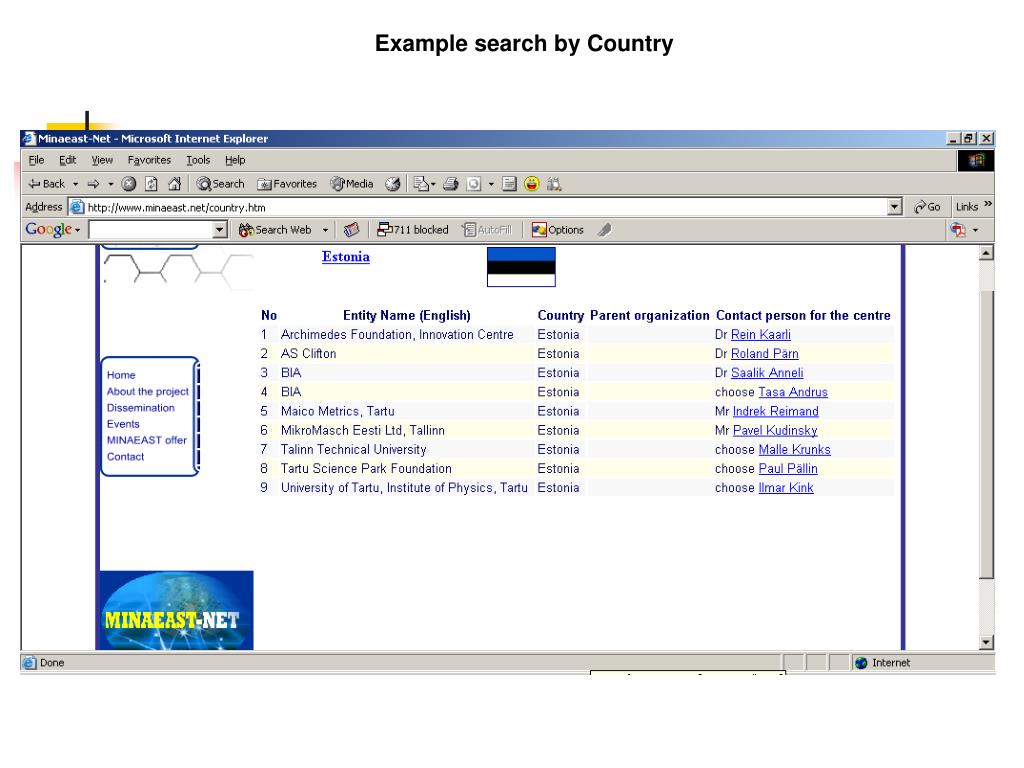Open the Pavel Kudinsky contact link
Screen dimensions: 1024x768
tap(775, 430)
